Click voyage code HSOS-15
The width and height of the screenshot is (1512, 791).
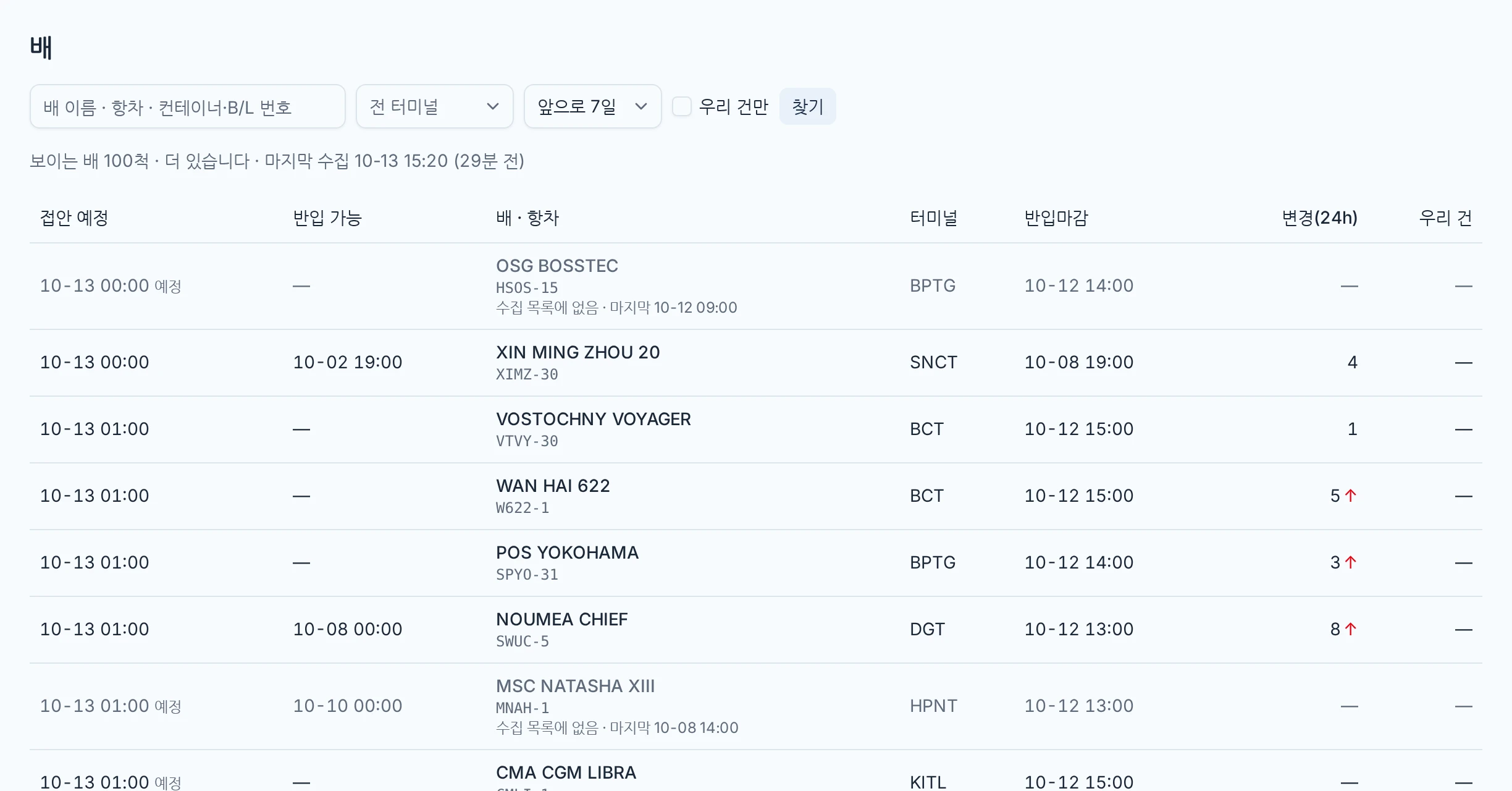click(x=527, y=288)
